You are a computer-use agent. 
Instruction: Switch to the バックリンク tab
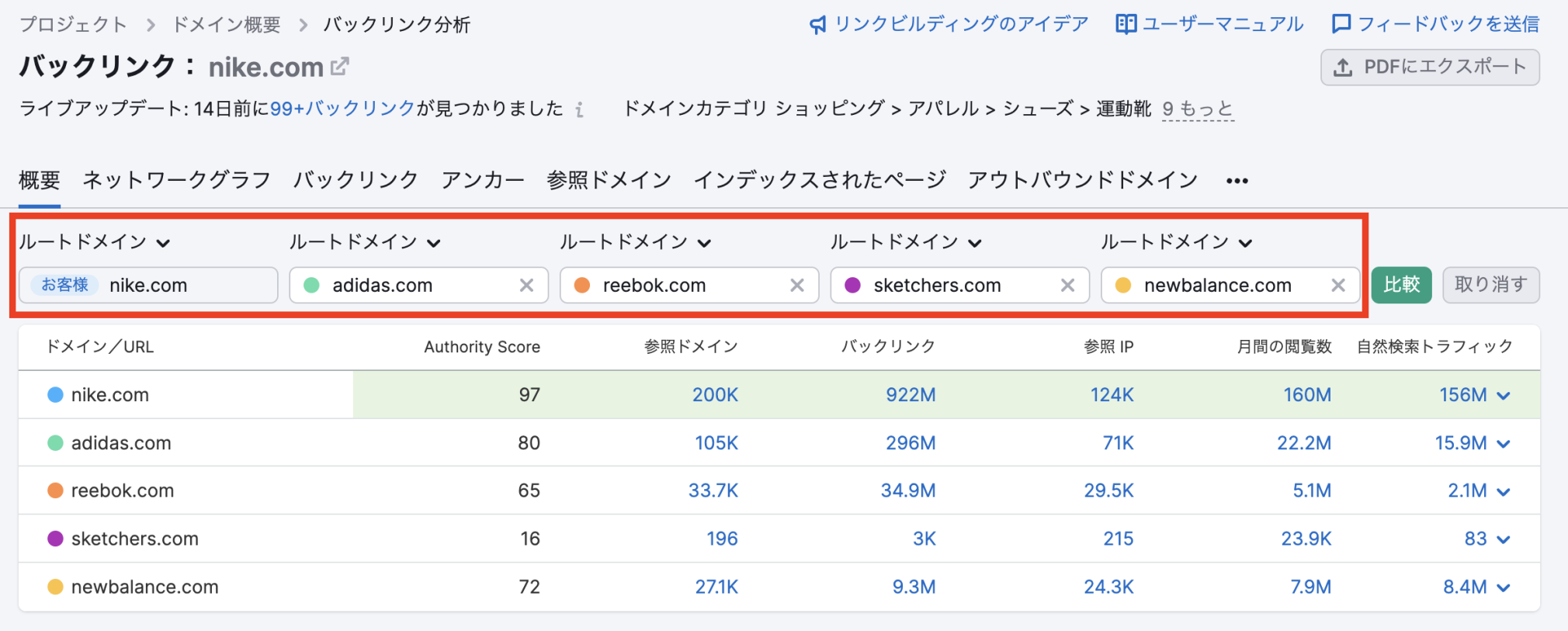(356, 180)
